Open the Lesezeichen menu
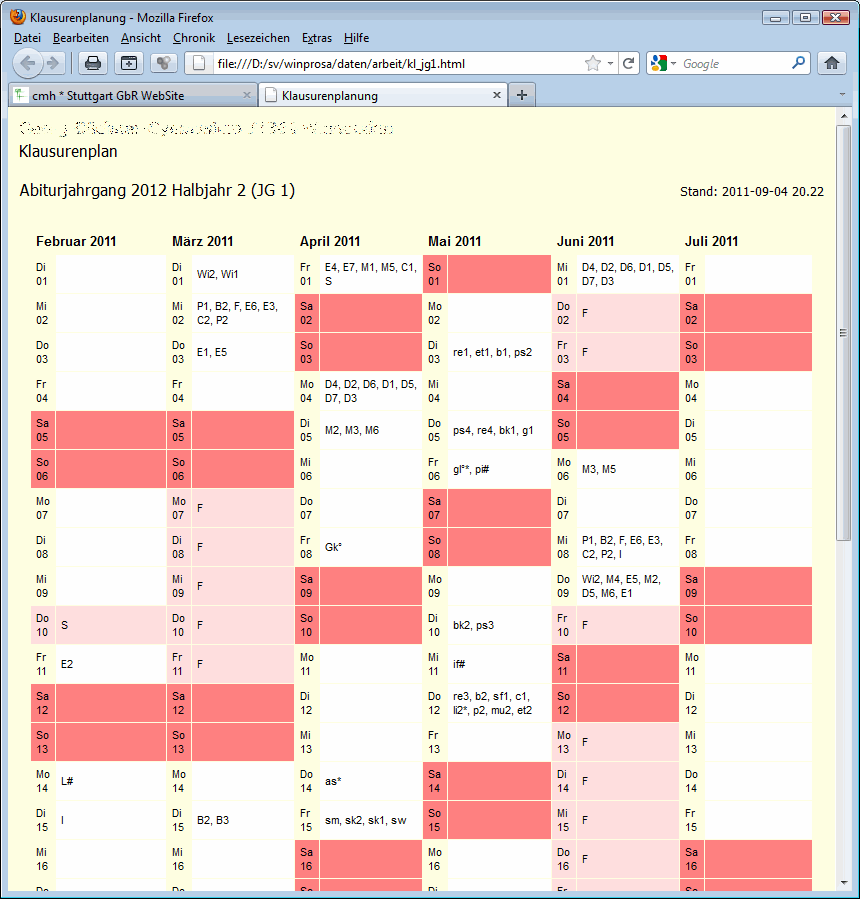 pos(258,38)
